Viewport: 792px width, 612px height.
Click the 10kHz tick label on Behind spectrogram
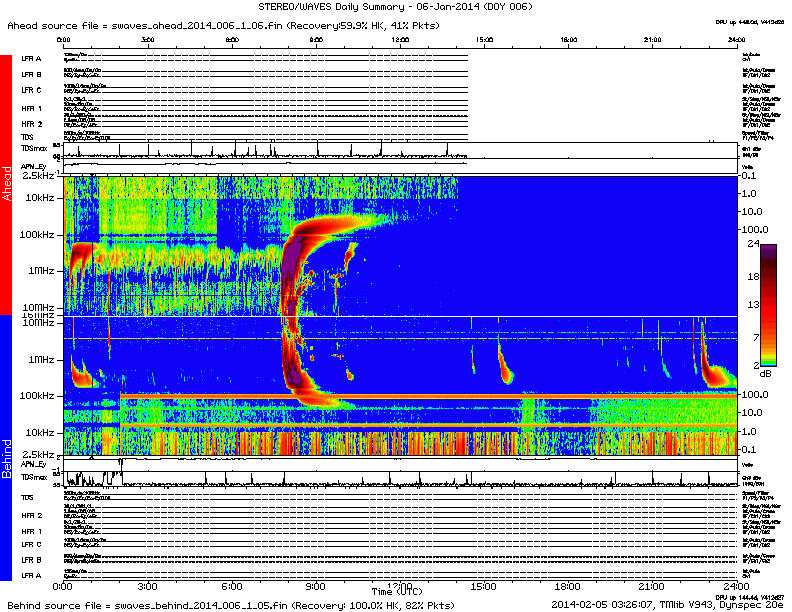coord(39,432)
